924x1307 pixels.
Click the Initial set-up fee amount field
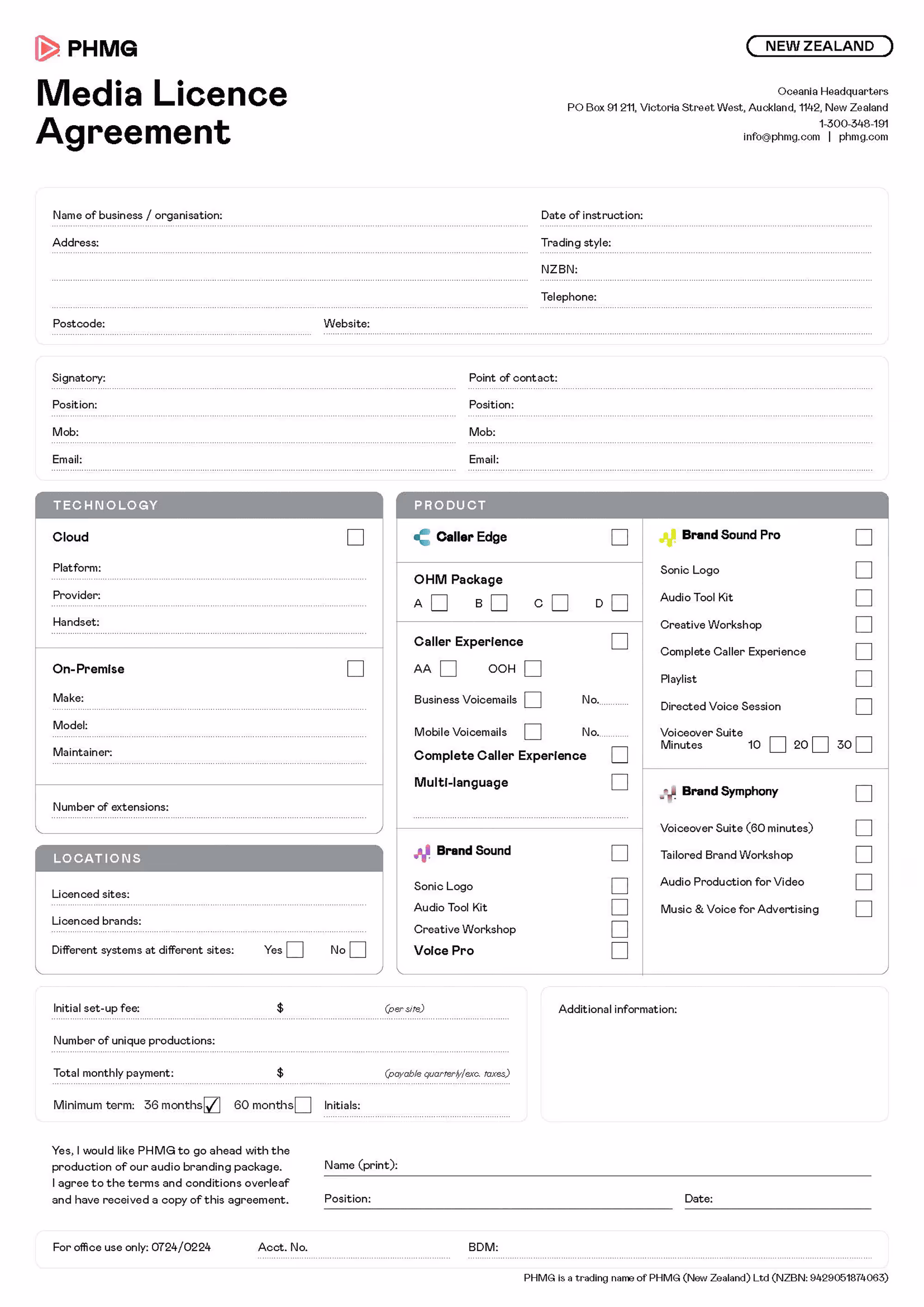333,1008
